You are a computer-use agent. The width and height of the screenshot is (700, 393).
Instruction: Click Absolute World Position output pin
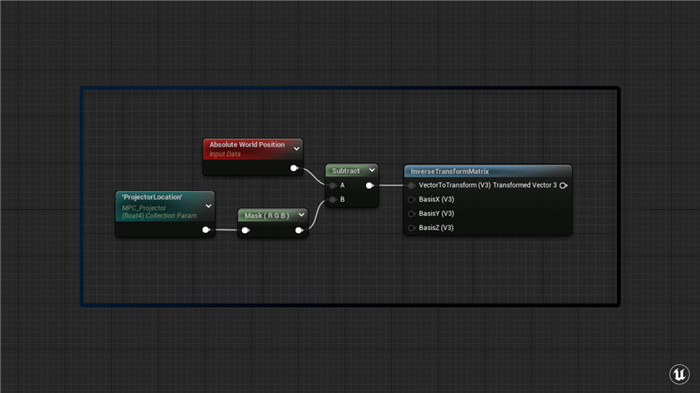tap(294, 168)
